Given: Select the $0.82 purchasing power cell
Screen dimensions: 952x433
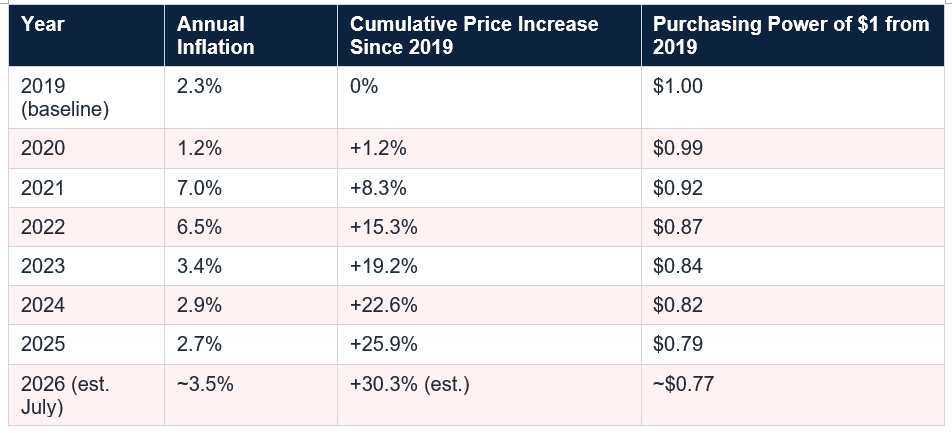Looking at the screenshot, I should point(792,305).
